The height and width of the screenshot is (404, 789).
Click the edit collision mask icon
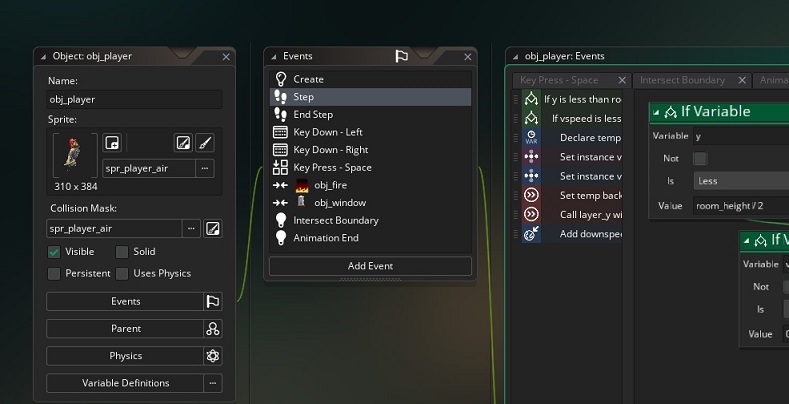212,229
